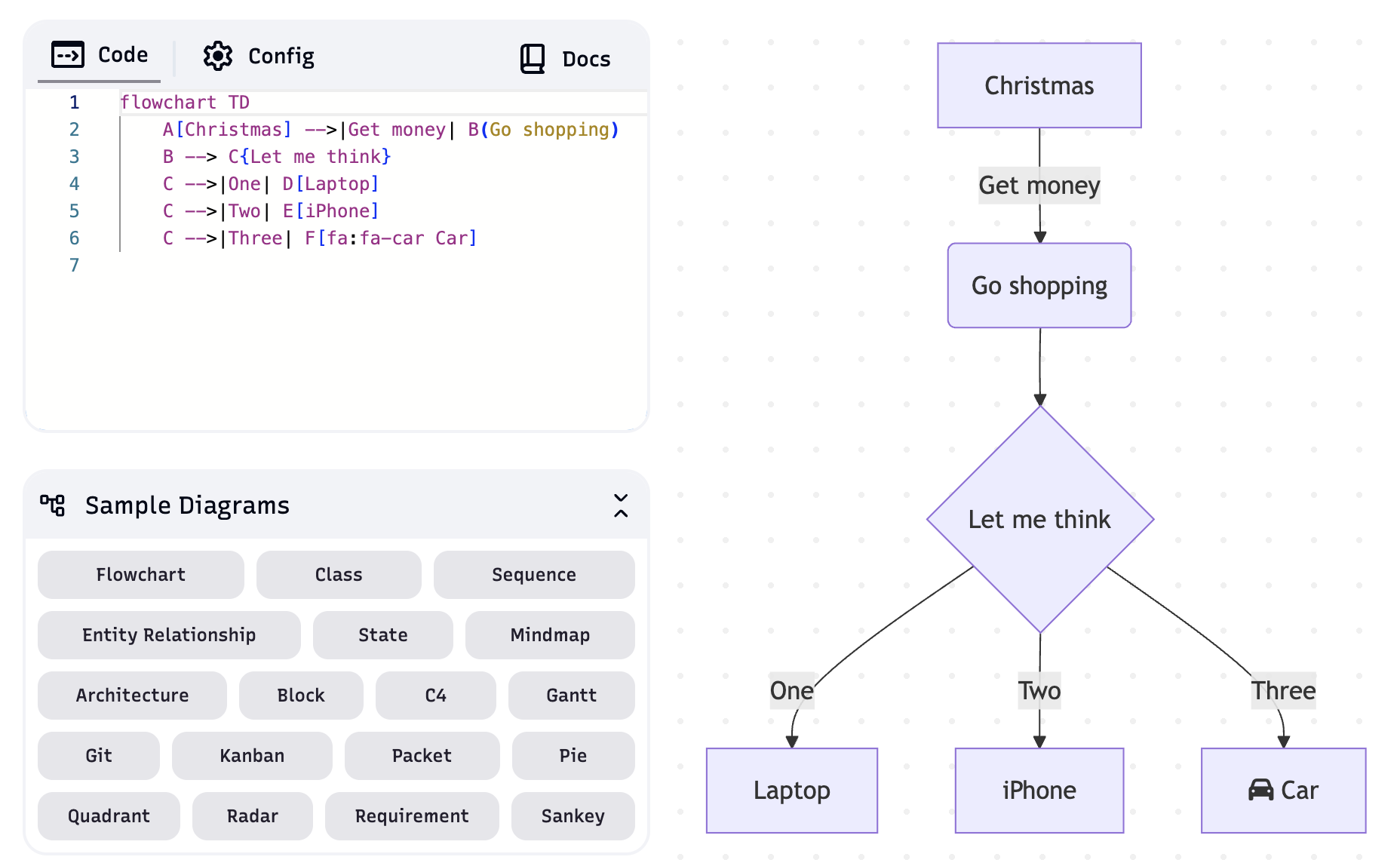The width and height of the screenshot is (1400, 863).
Task: Choose the Packet sample diagram
Action: tap(422, 756)
